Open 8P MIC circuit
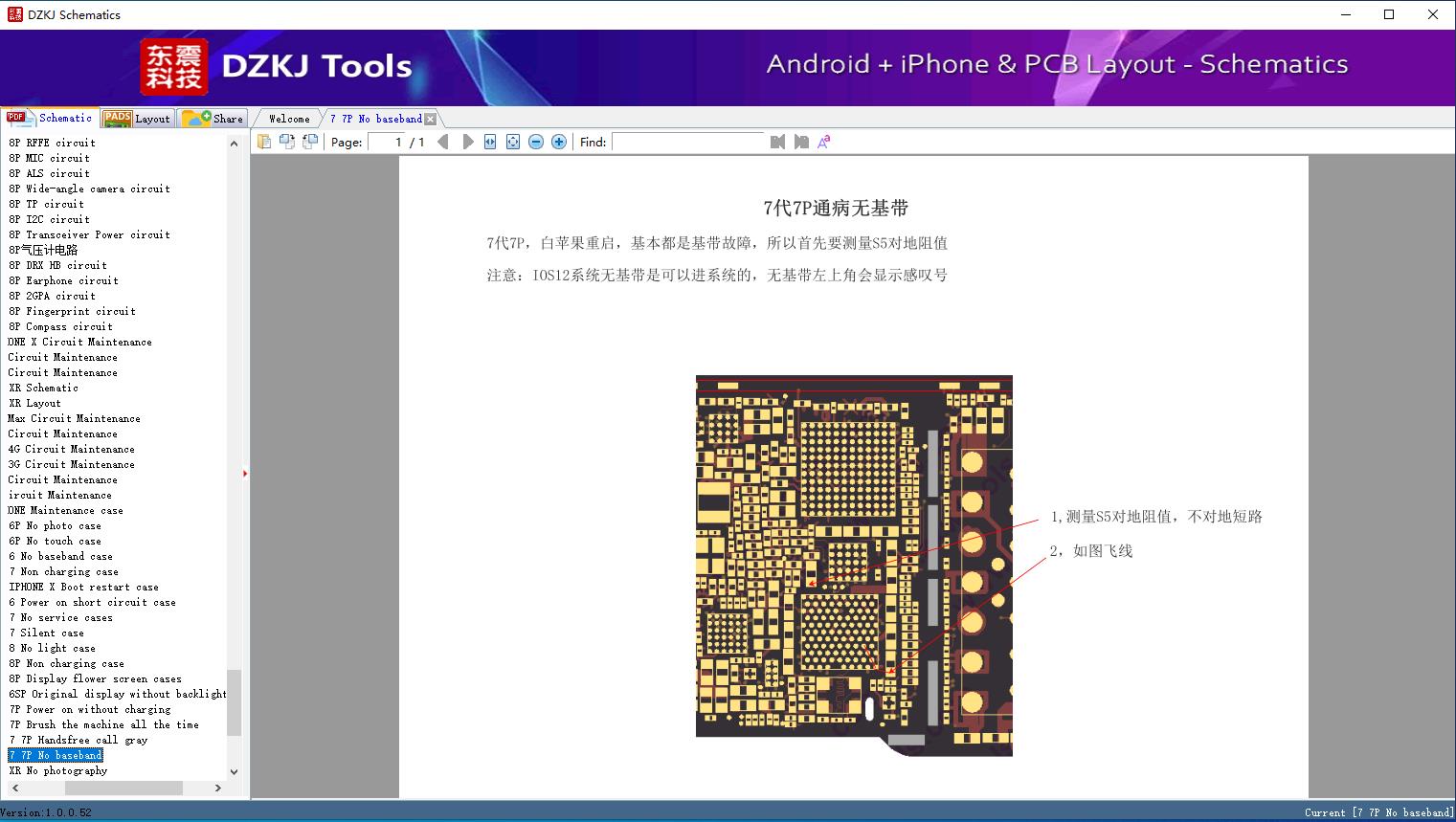 pyautogui.click(x=49, y=158)
